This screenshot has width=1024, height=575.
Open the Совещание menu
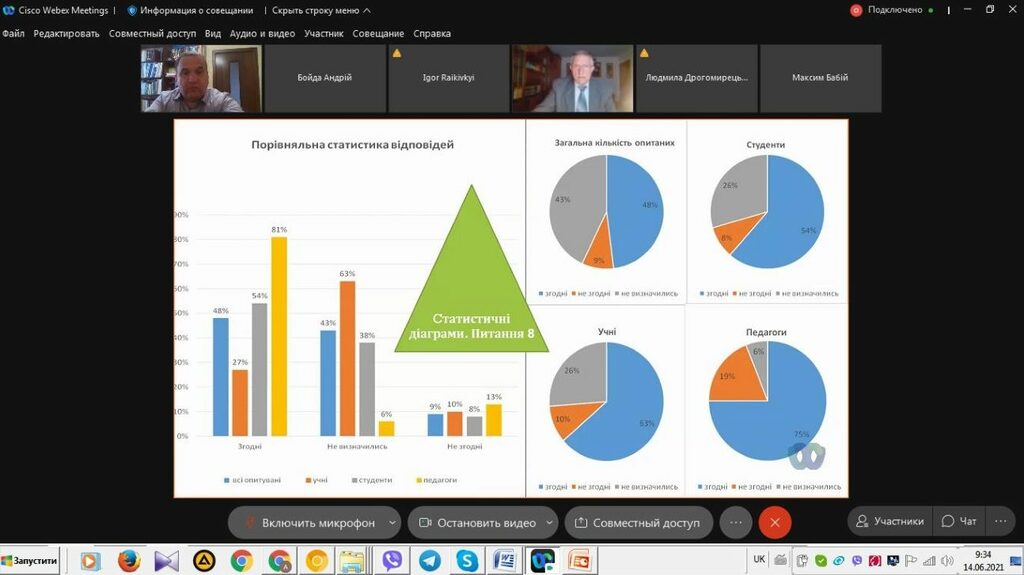tap(378, 33)
